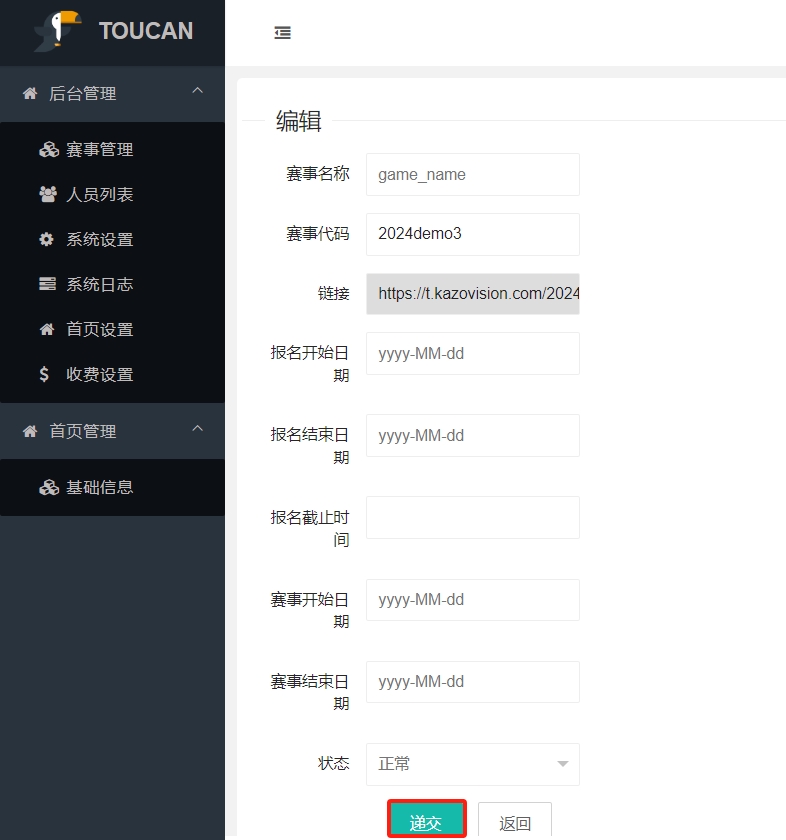Click the 赛事结束日期 date field
786x840 pixels.
(x=472, y=682)
